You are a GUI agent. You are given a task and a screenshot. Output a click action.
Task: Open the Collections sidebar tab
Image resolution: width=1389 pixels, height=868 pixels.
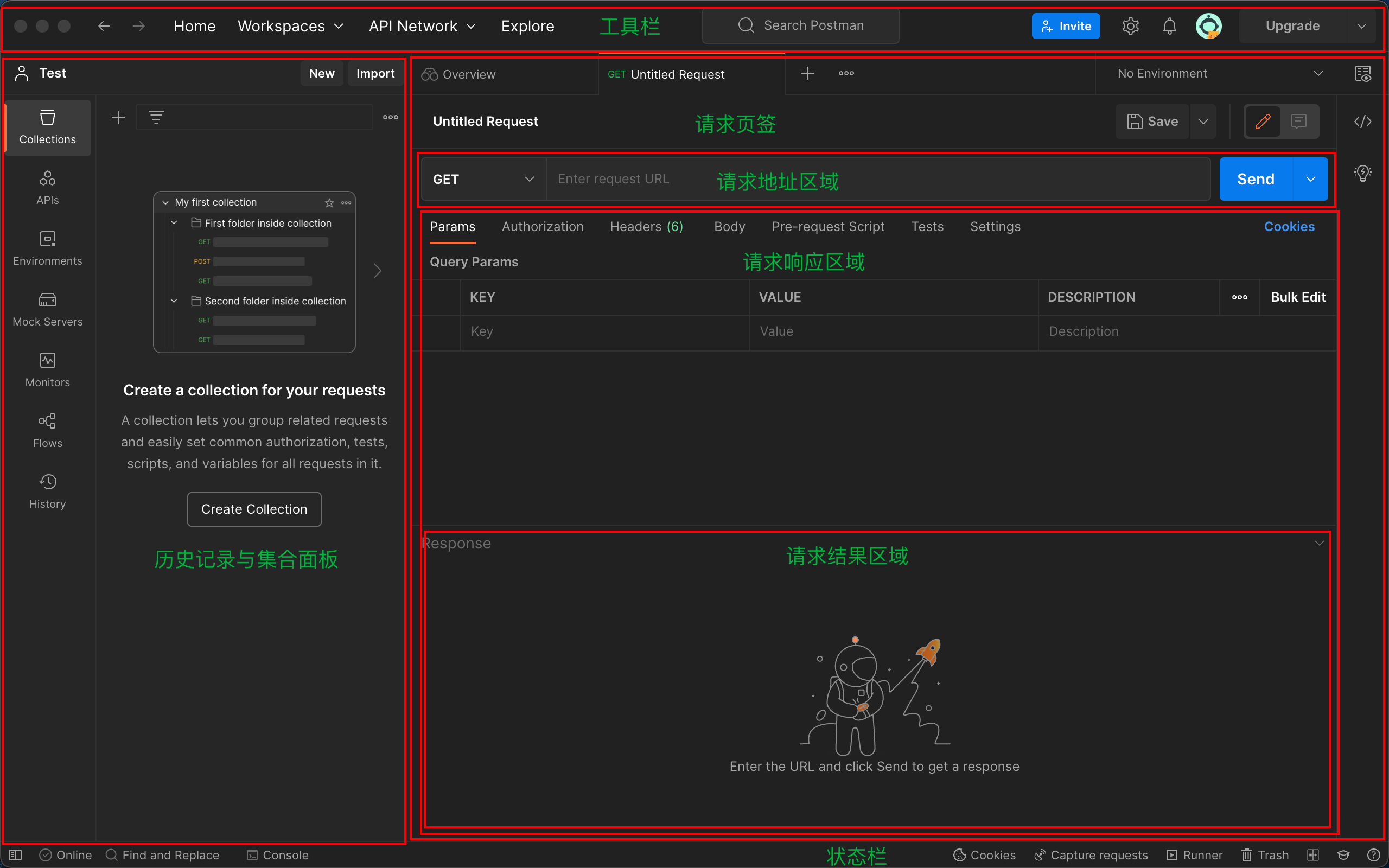tap(48, 127)
